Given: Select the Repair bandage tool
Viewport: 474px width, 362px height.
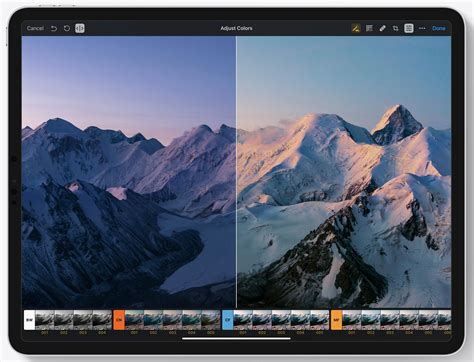Looking at the screenshot, I should (382, 28).
